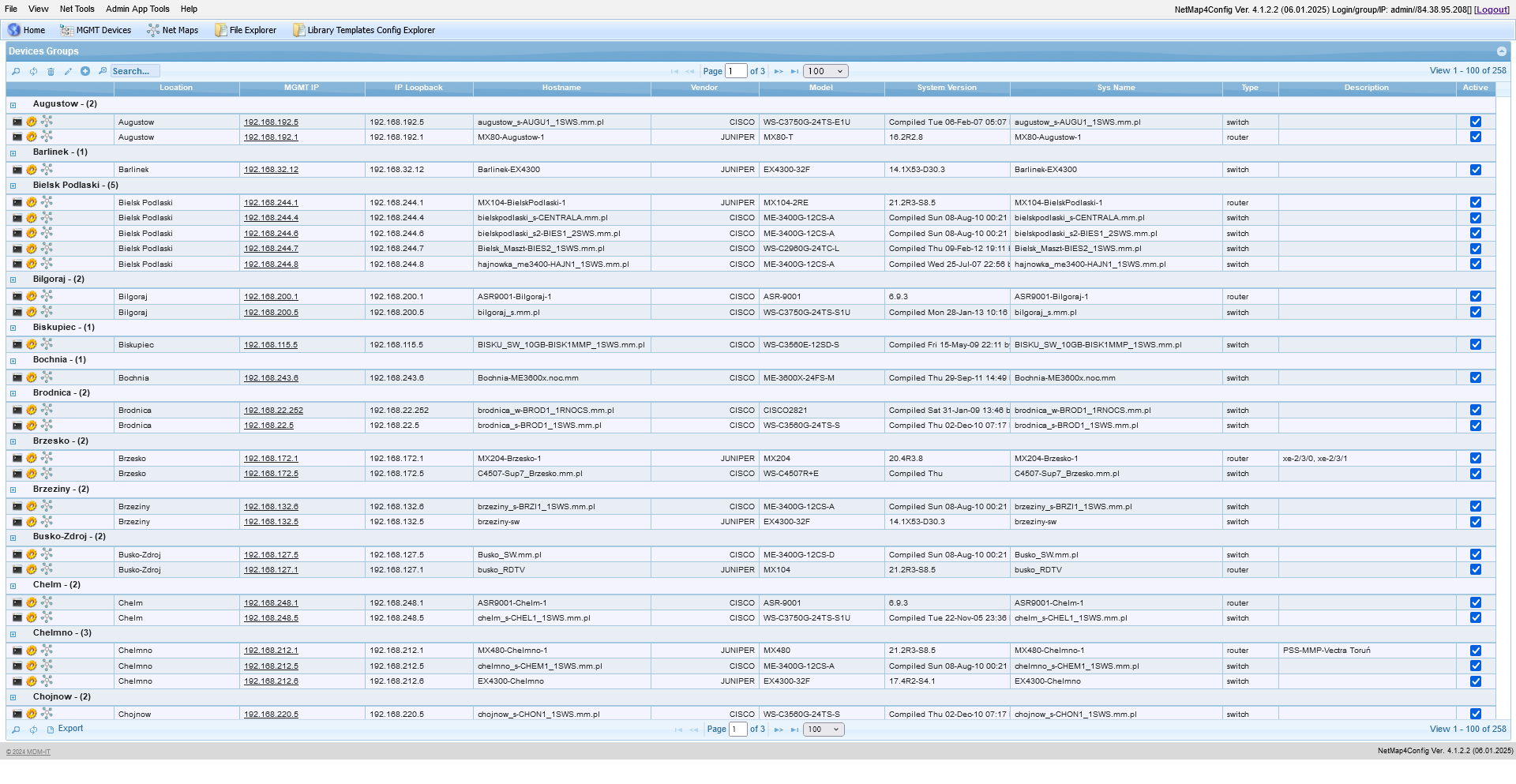1516x784 pixels.
Task: Open Net Maps in the toolbar
Action: pyautogui.click(x=173, y=30)
